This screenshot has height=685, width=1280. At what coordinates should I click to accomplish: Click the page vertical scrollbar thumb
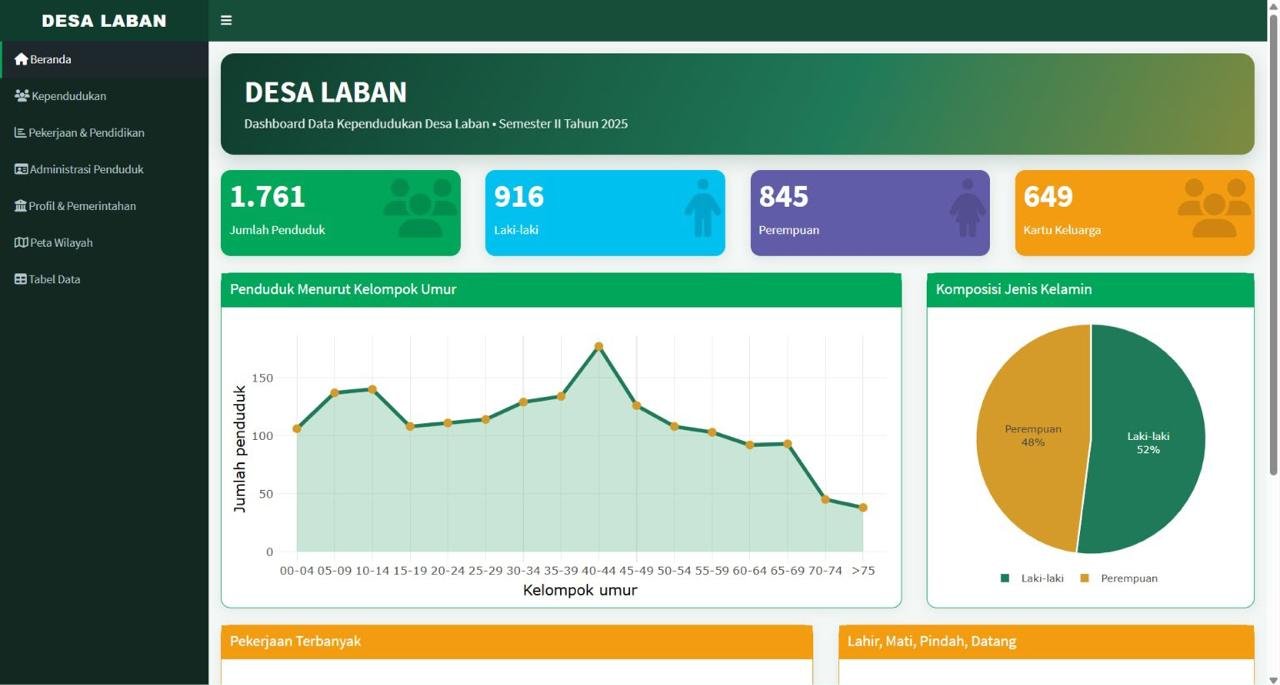1273,242
